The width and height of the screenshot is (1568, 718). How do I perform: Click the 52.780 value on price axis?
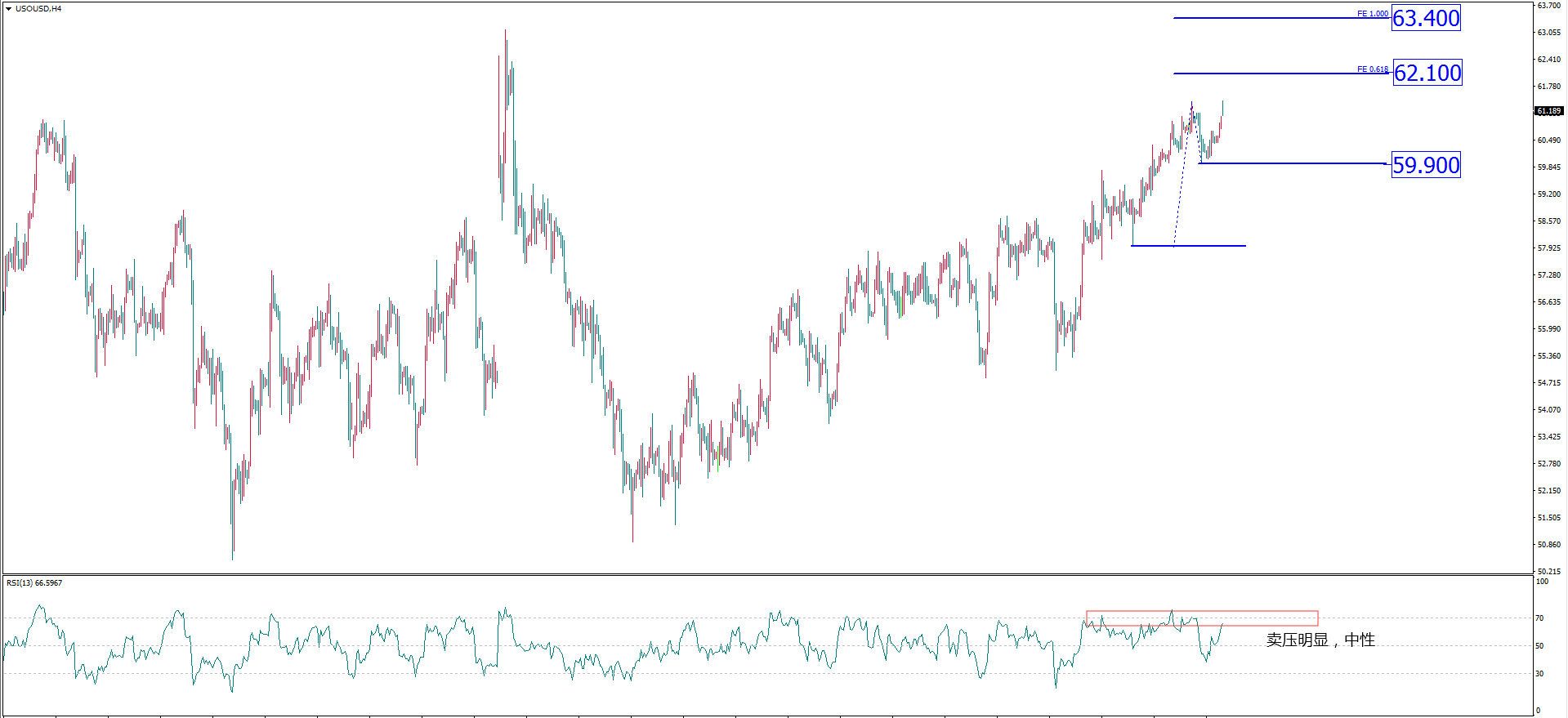click(x=1549, y=464)
